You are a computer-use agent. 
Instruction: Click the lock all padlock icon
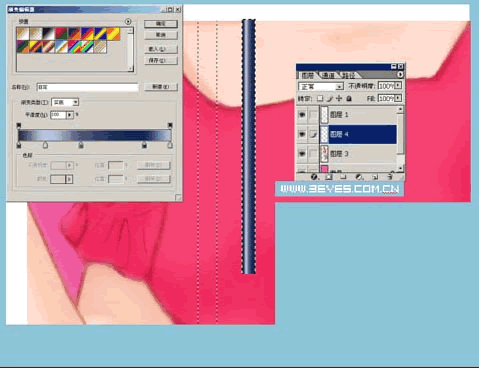click(x=349, y=98)
